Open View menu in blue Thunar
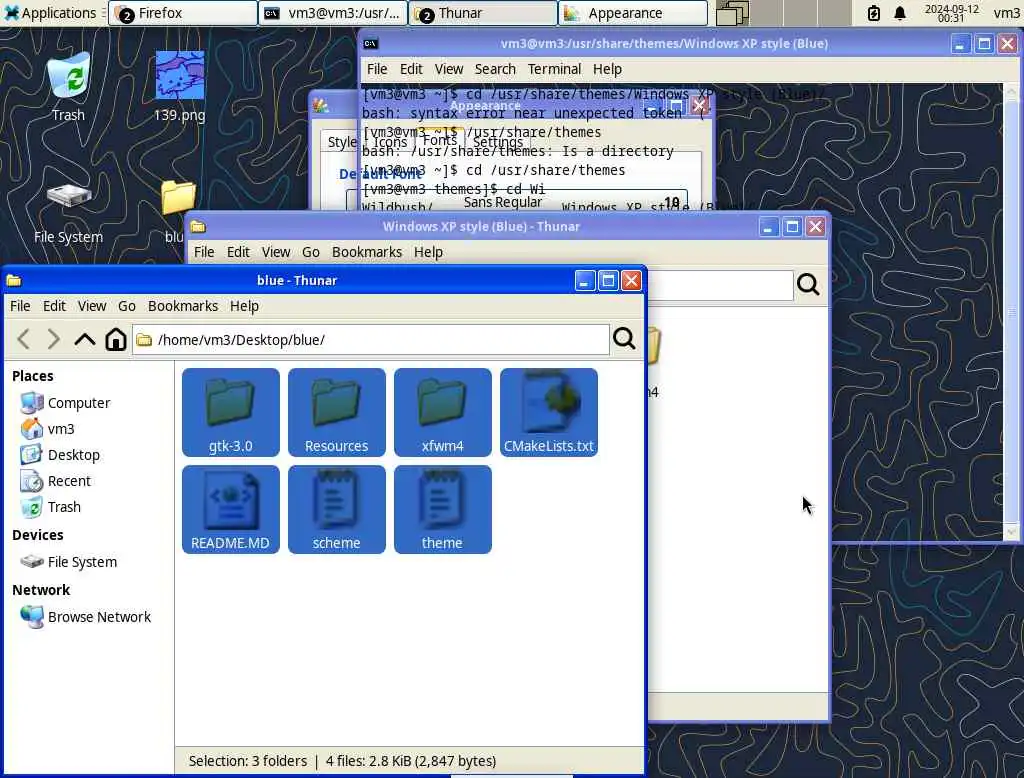Screen dimensions: 1024x778 point(92,306)
